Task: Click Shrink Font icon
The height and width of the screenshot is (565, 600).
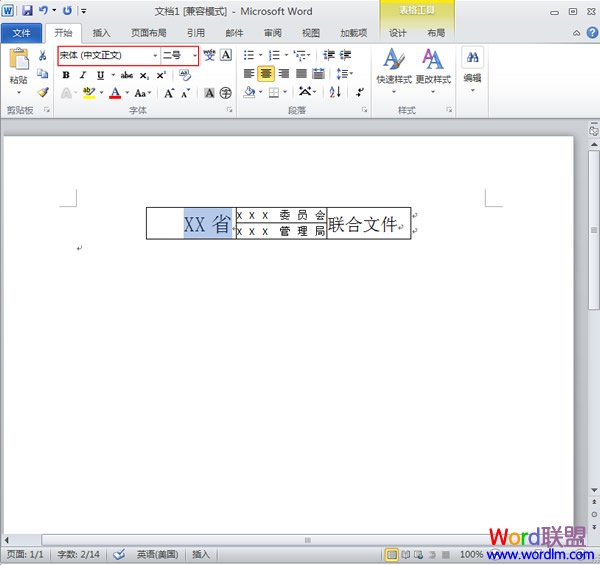Action: pos(186,93)
